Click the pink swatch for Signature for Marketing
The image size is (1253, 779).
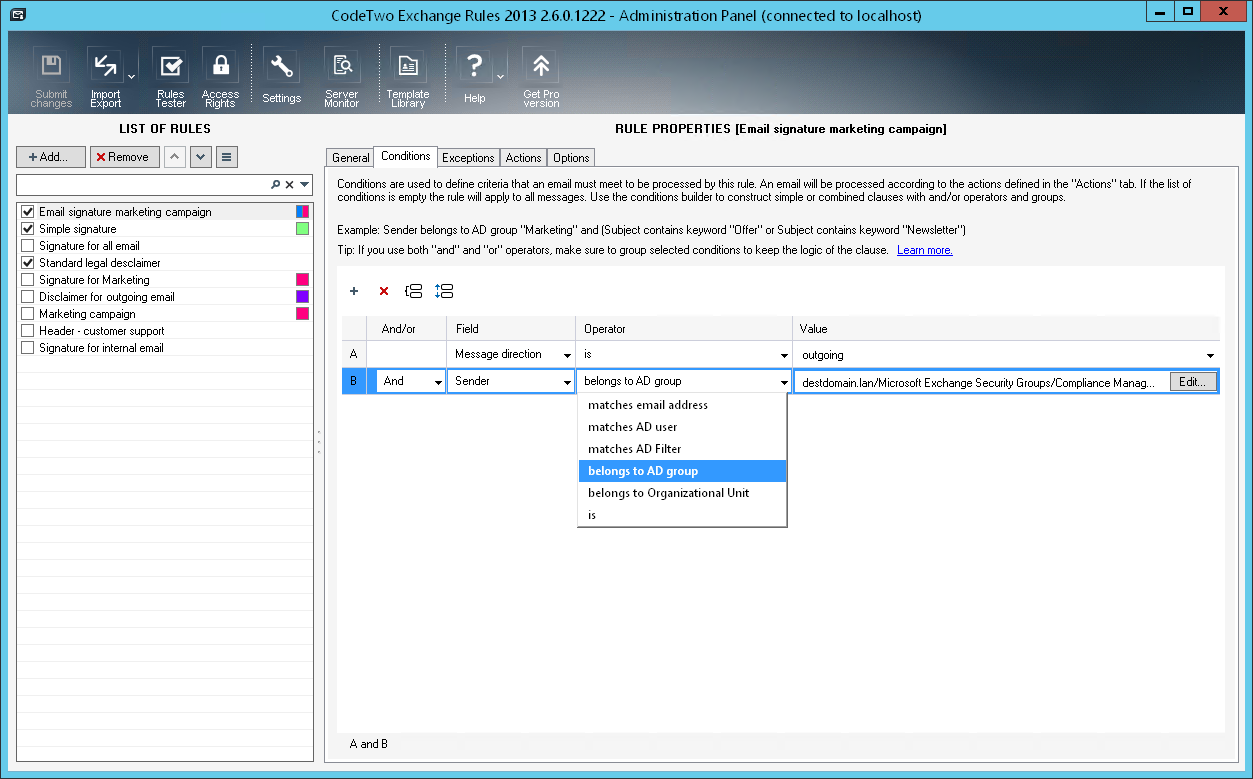click(302, 280)
